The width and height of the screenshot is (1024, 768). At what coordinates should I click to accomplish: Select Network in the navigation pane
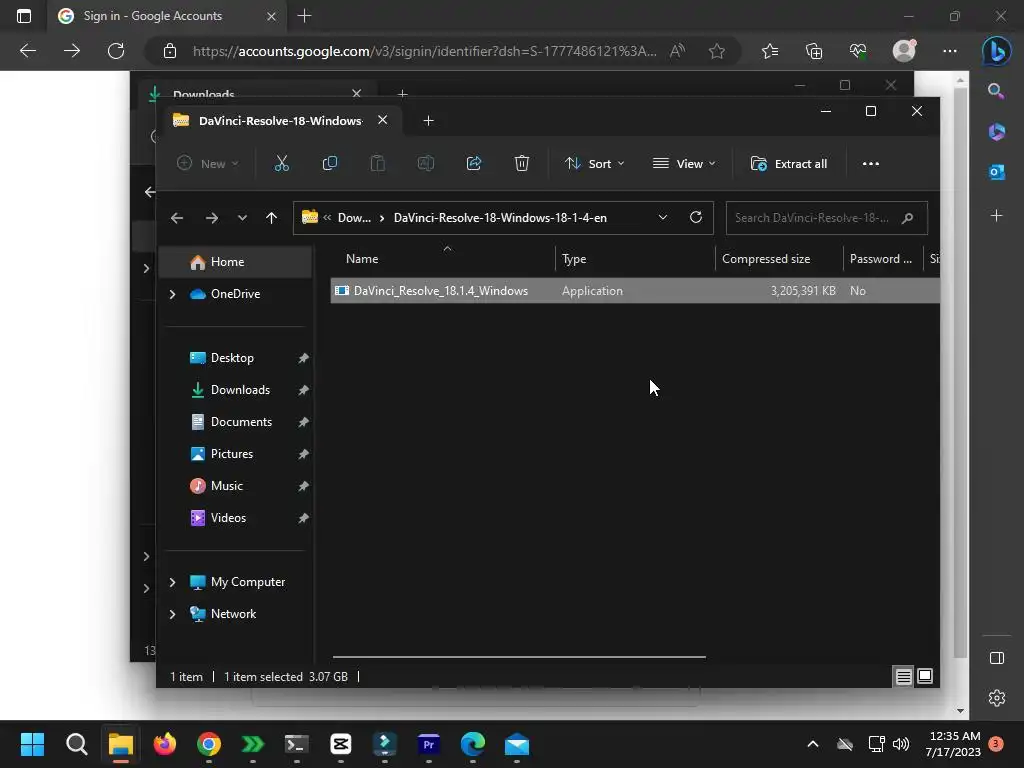(233, 614)
